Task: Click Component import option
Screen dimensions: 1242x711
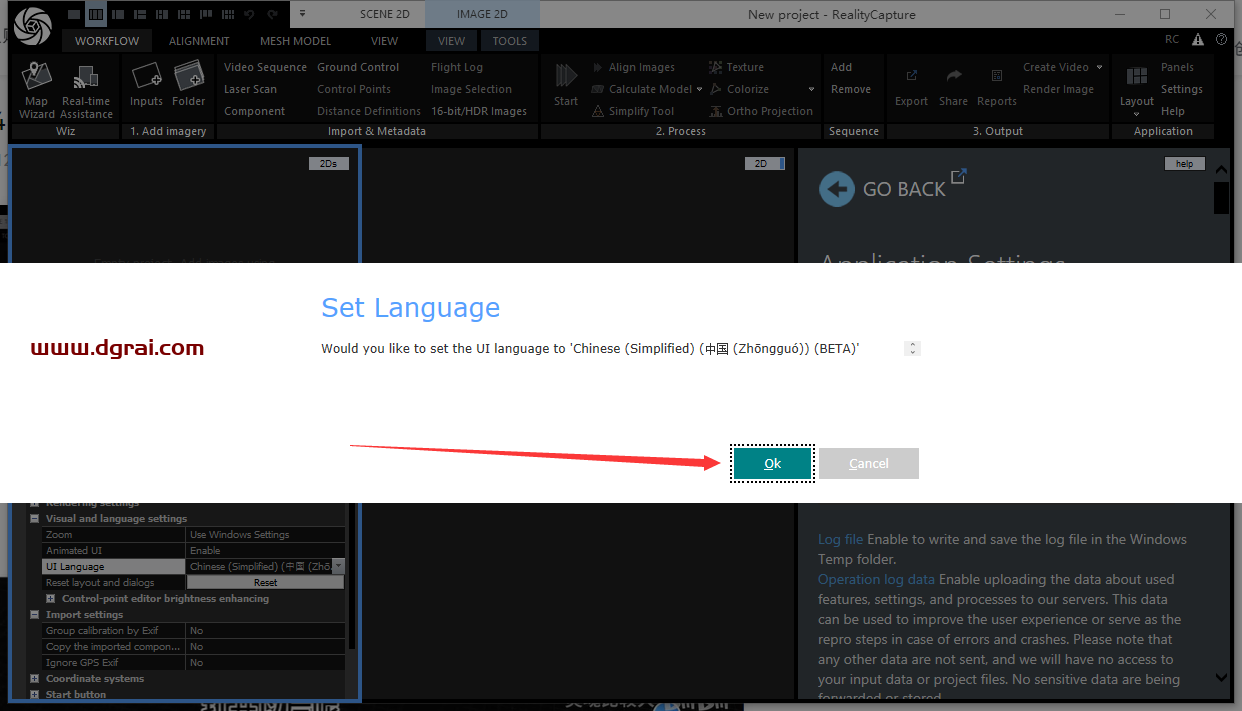Action: [x=254, y=111]
